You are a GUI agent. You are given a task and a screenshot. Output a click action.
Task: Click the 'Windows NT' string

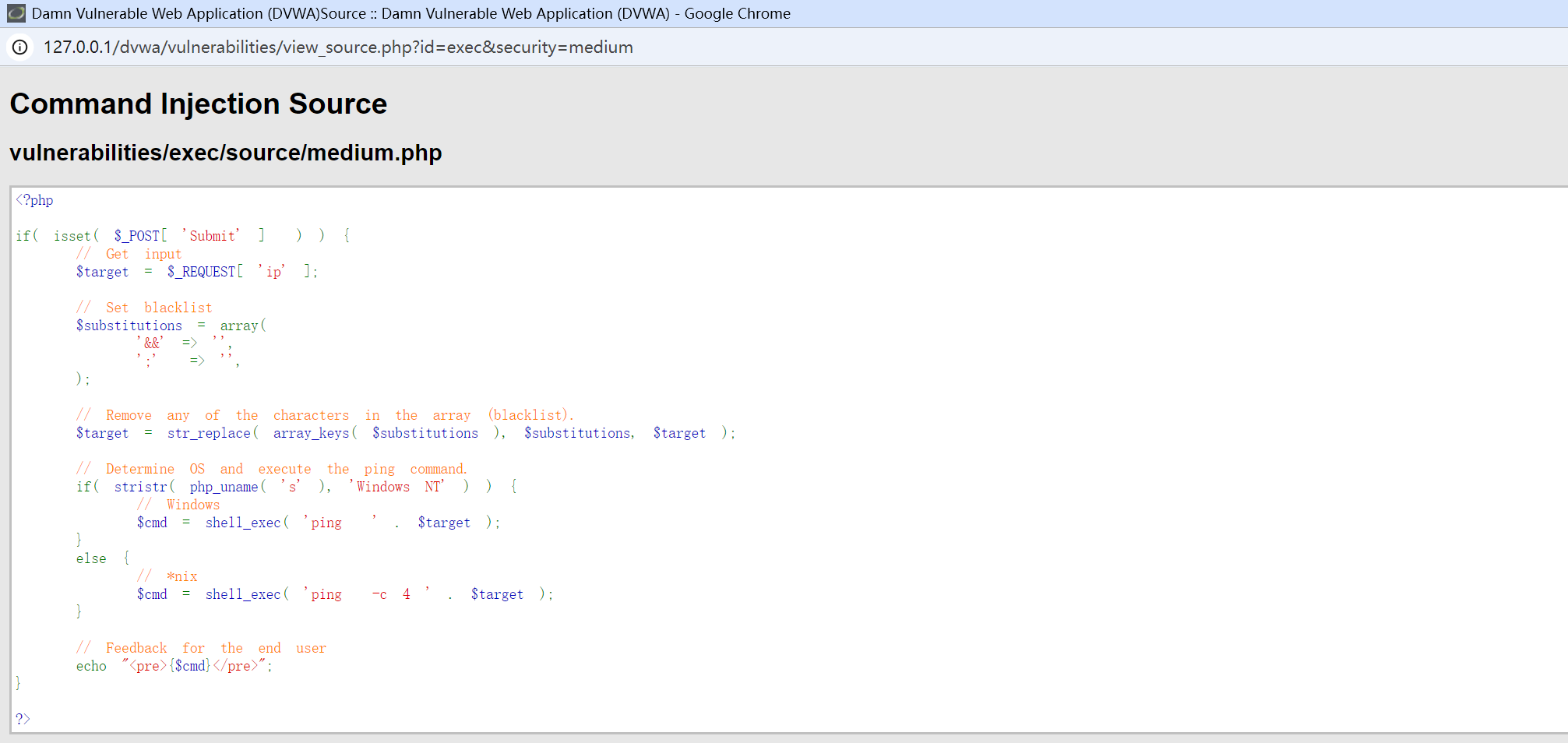pyautogui.click(x=397, y=487)
